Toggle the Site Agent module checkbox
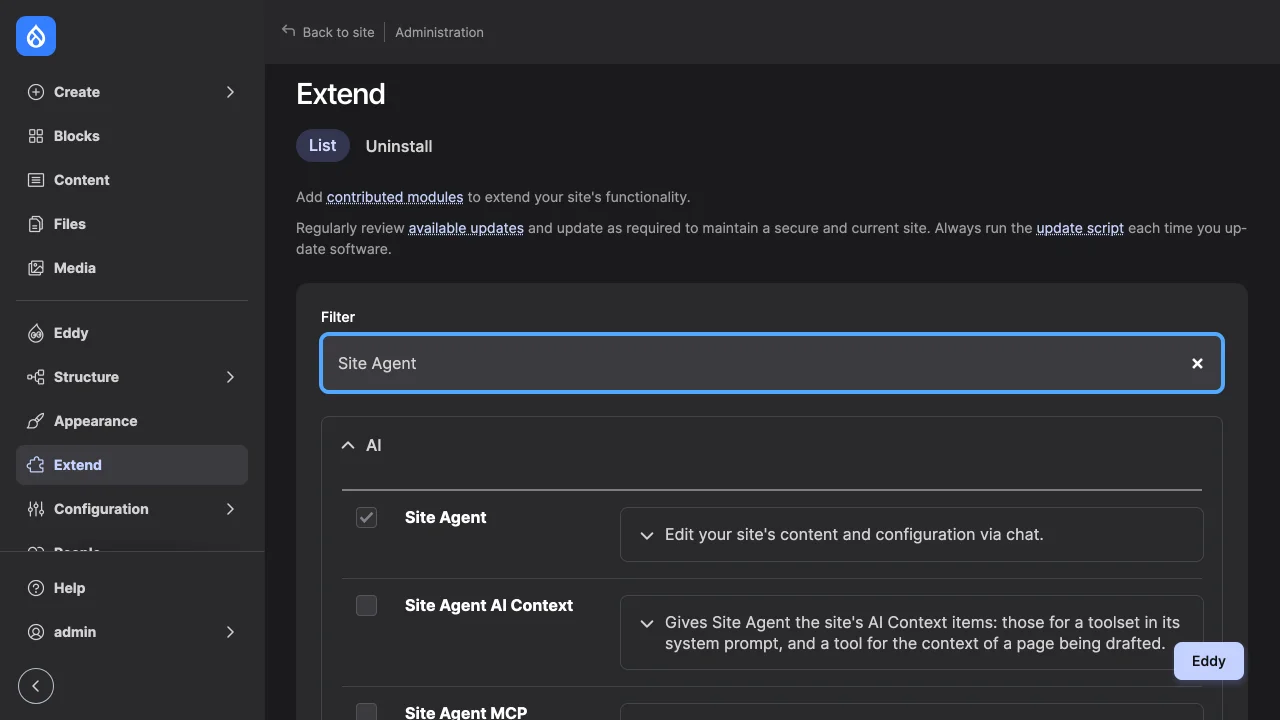Screen dimensions: 1280x720 coord(367,518)
